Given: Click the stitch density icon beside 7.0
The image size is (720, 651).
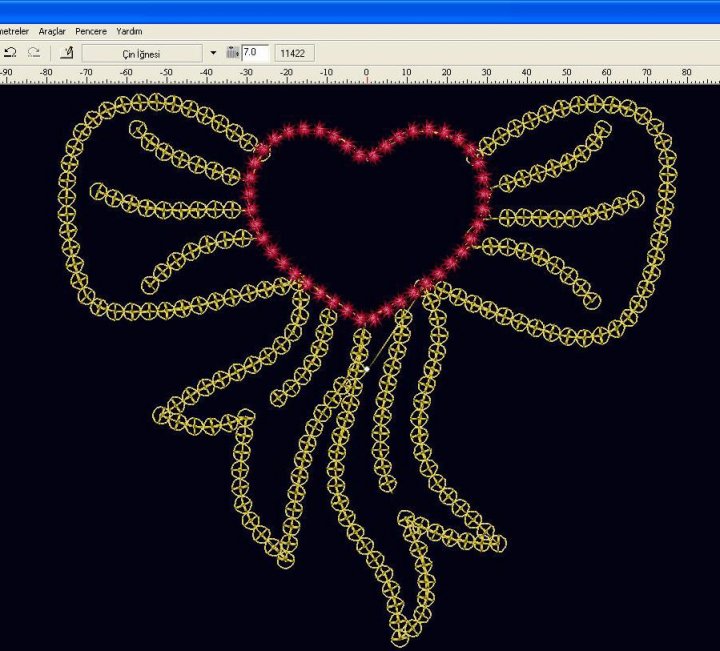Looking at the screenshot, I should click(x=233, y=53).
